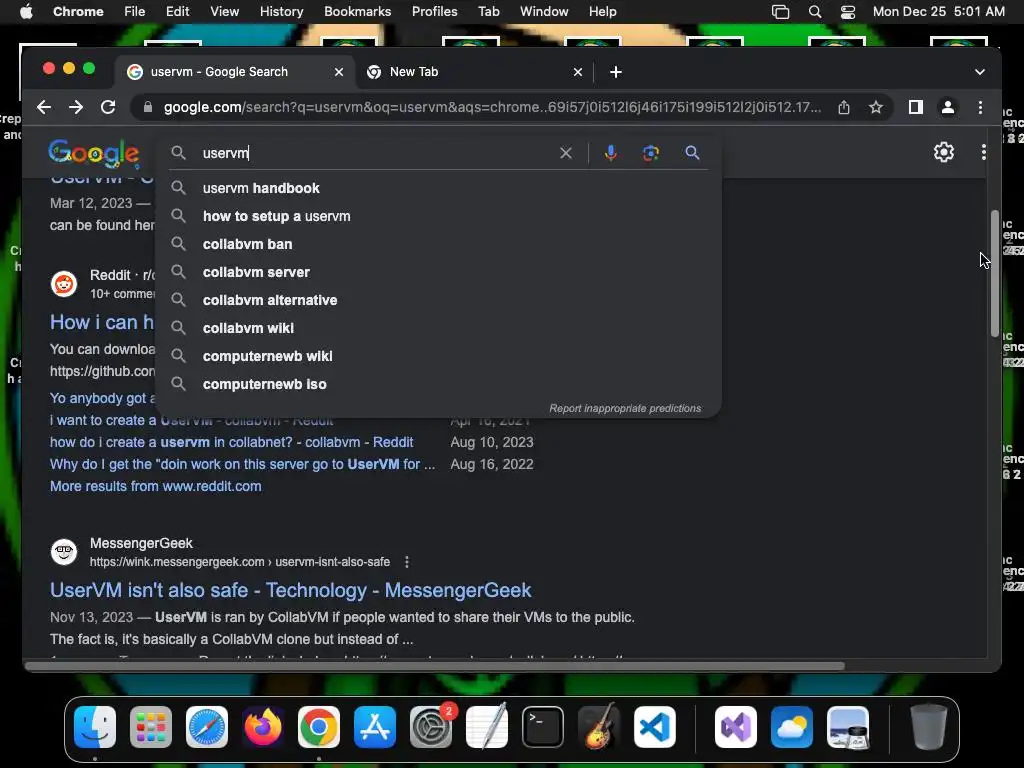Open the Weather app from Dock
This screenshot has width=1024, height=768.
[x=792, y=727]
